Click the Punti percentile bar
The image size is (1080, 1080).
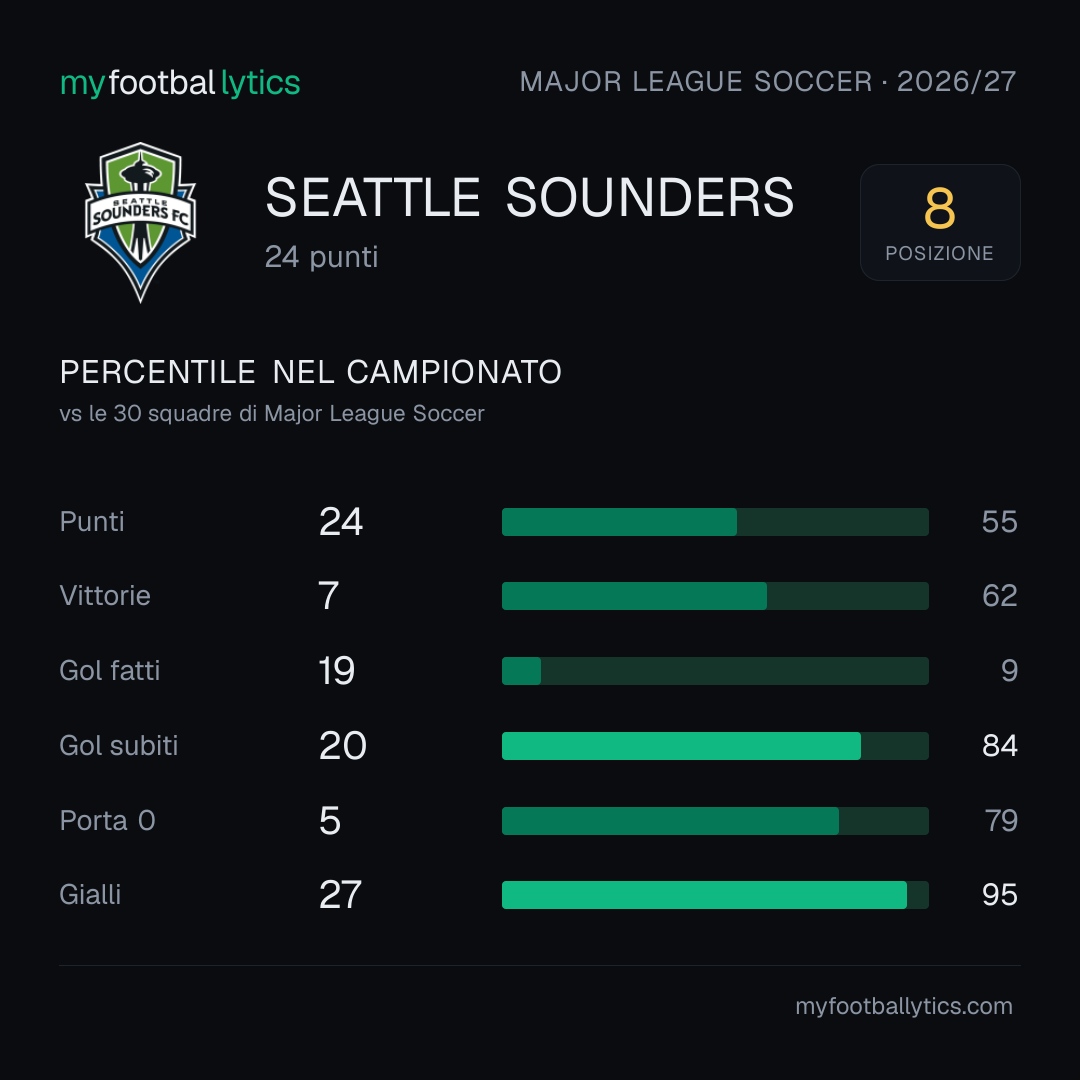coord(715,522)
